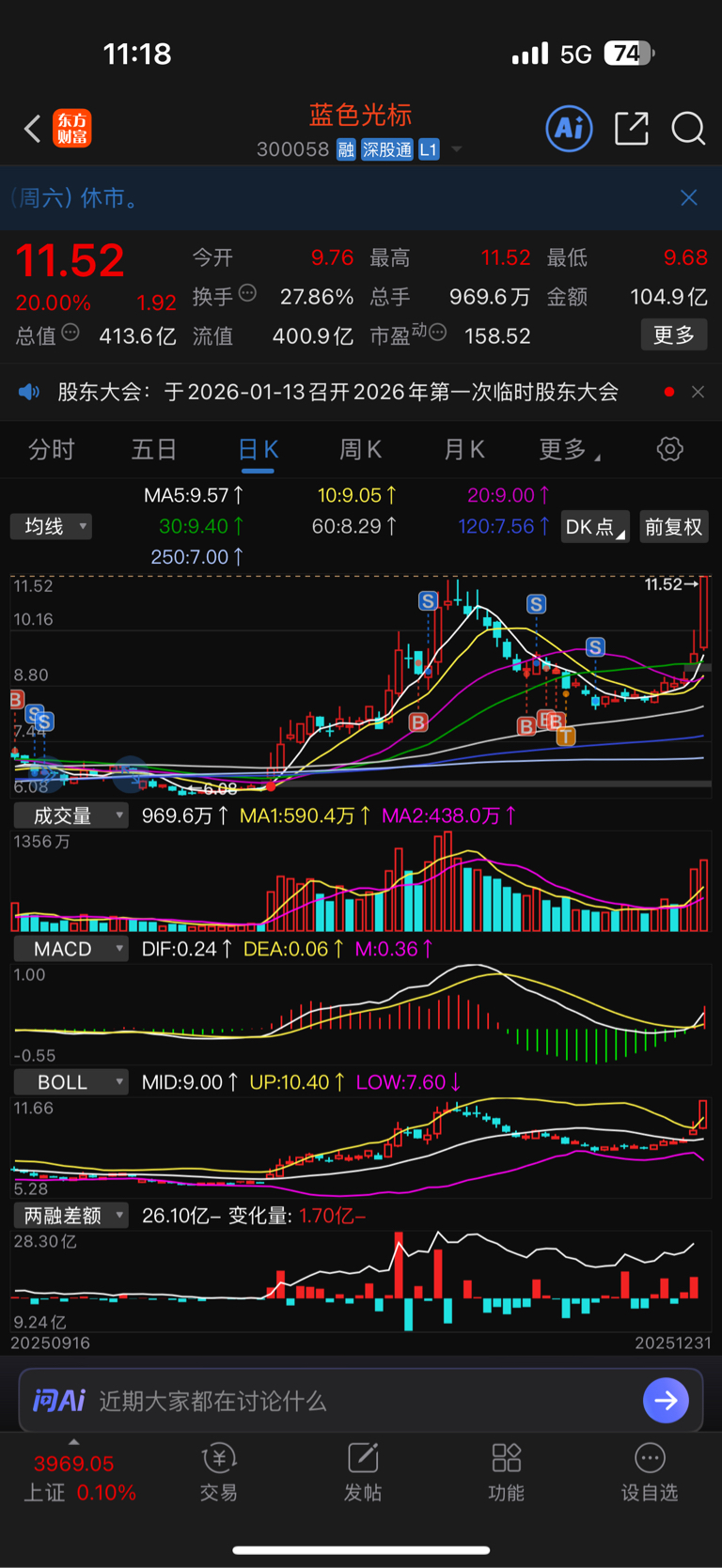Tap the orange T marker on chart
Screen dimensions: 722x1568
565,737
